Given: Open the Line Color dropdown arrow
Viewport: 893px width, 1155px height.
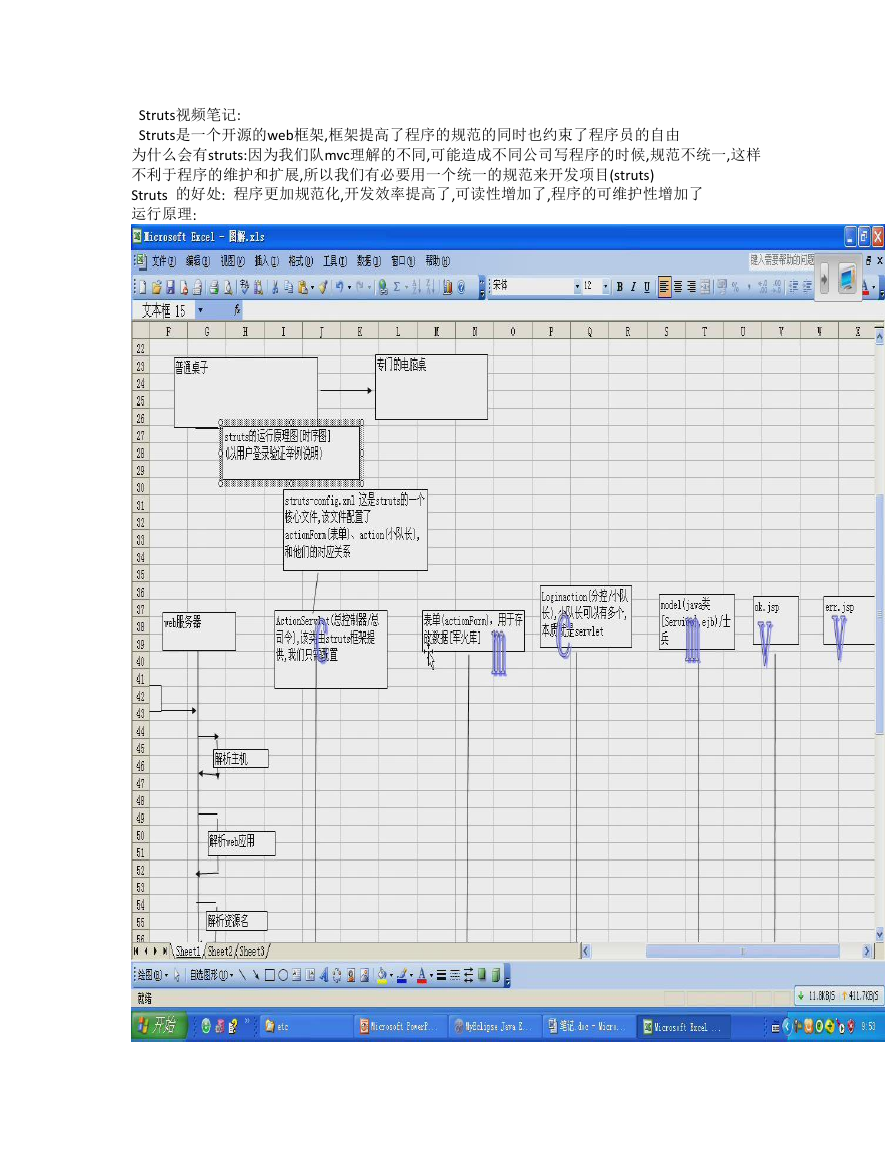Looking at the screenshot, I should [x=411, y=976].
